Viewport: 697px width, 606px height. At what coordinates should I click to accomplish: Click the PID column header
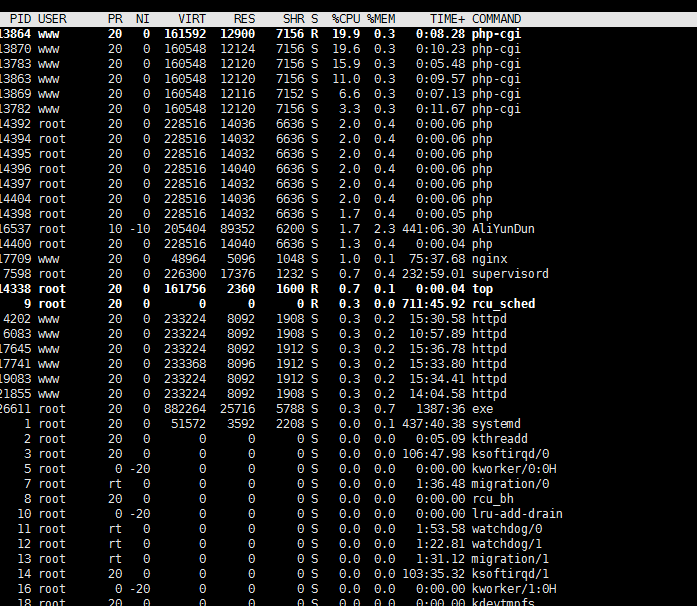[x=20, y=19]
